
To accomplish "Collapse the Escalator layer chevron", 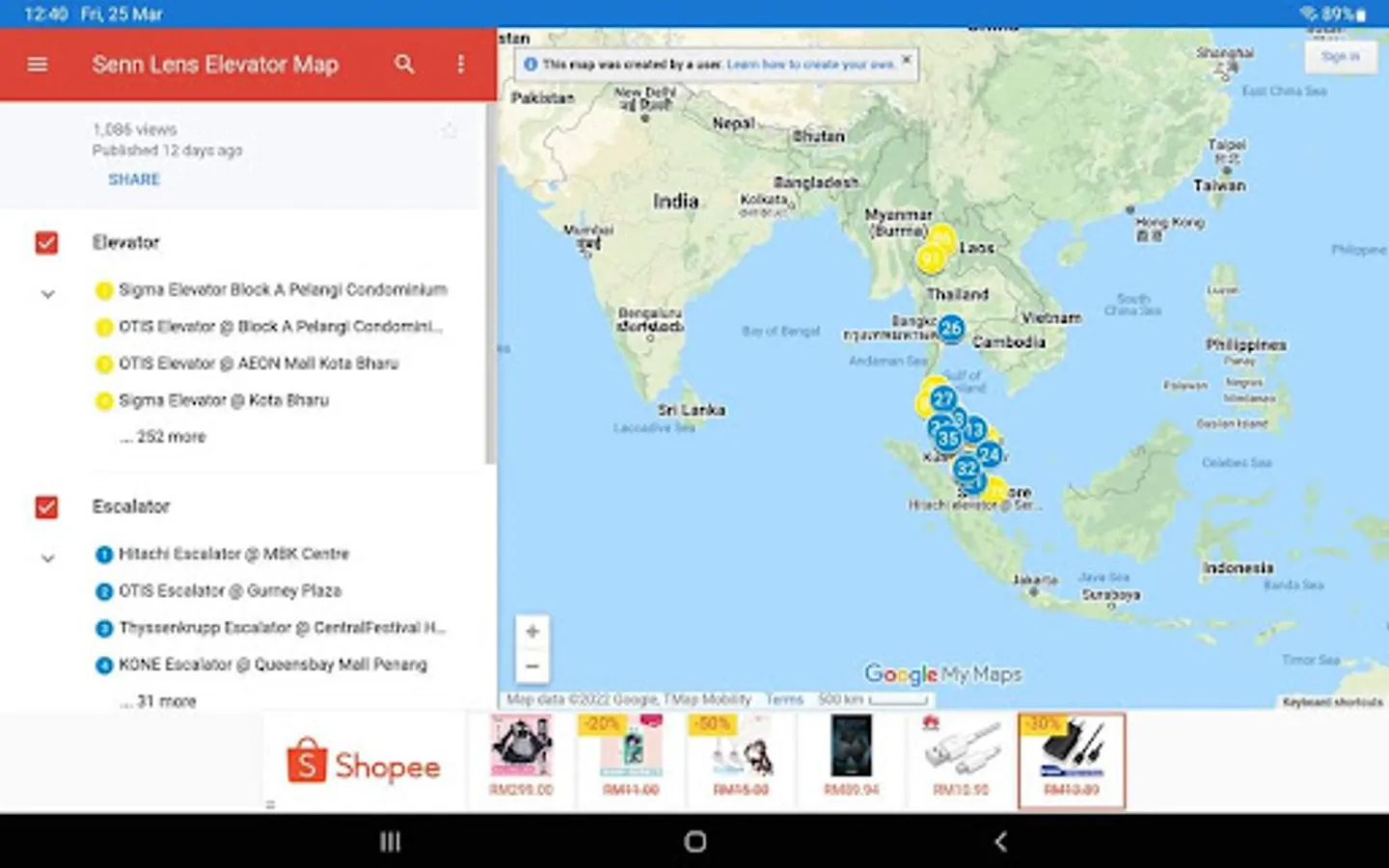I will coord(47,558).
